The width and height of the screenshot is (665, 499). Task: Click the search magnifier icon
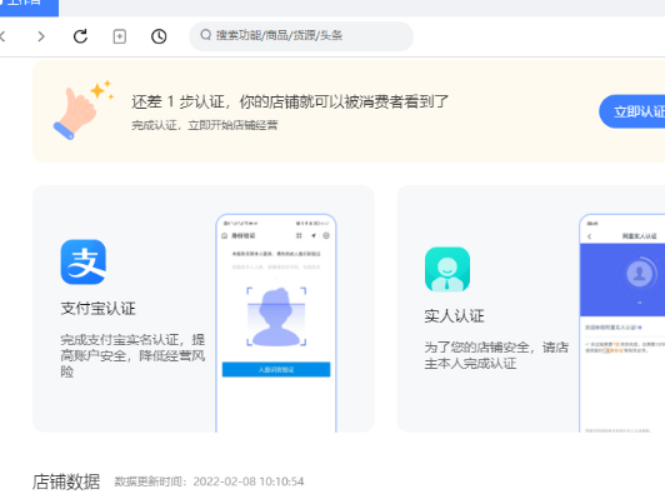206,35
